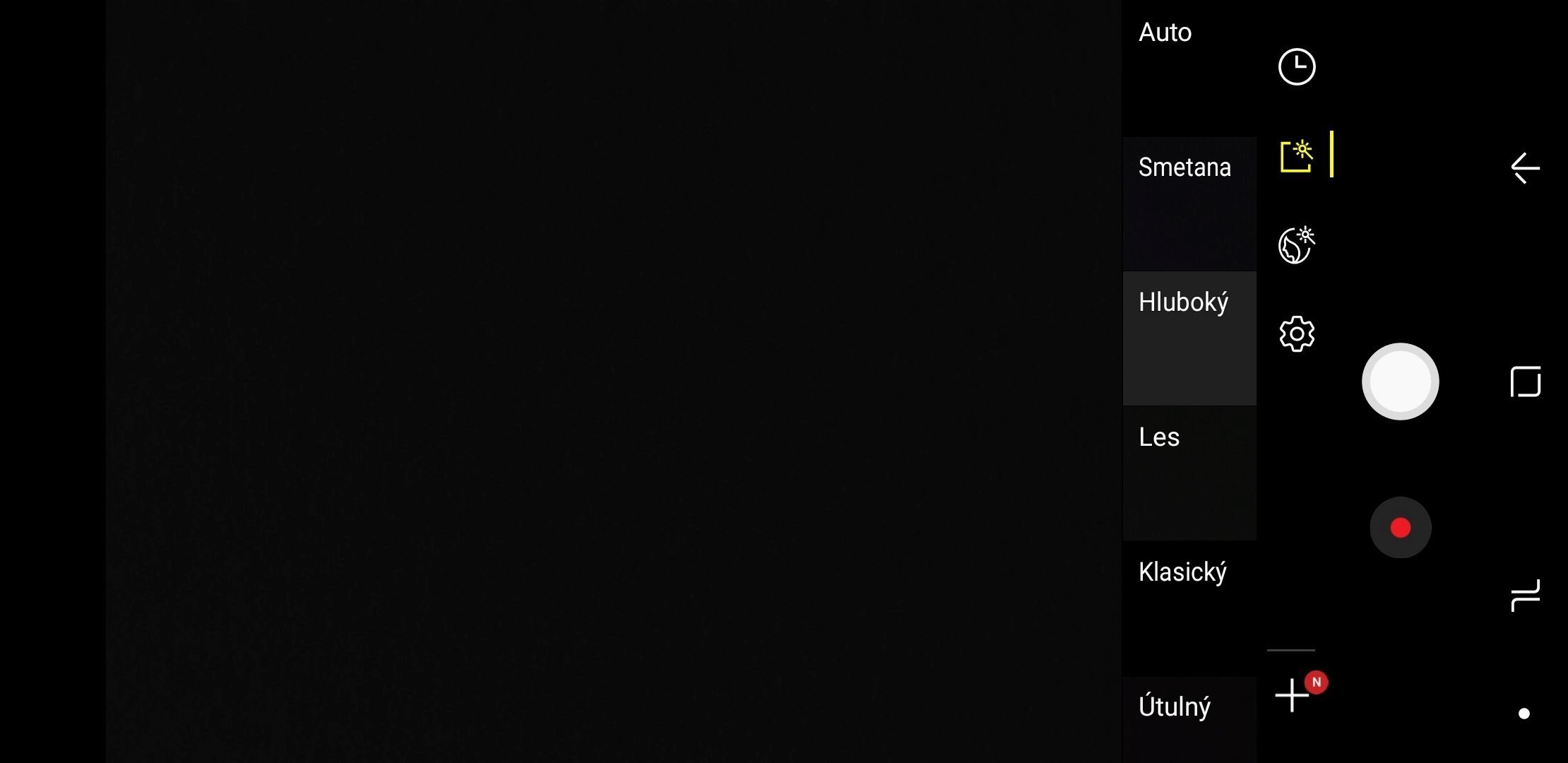Open the beauty face effects icon

[x=1297, y=245]
